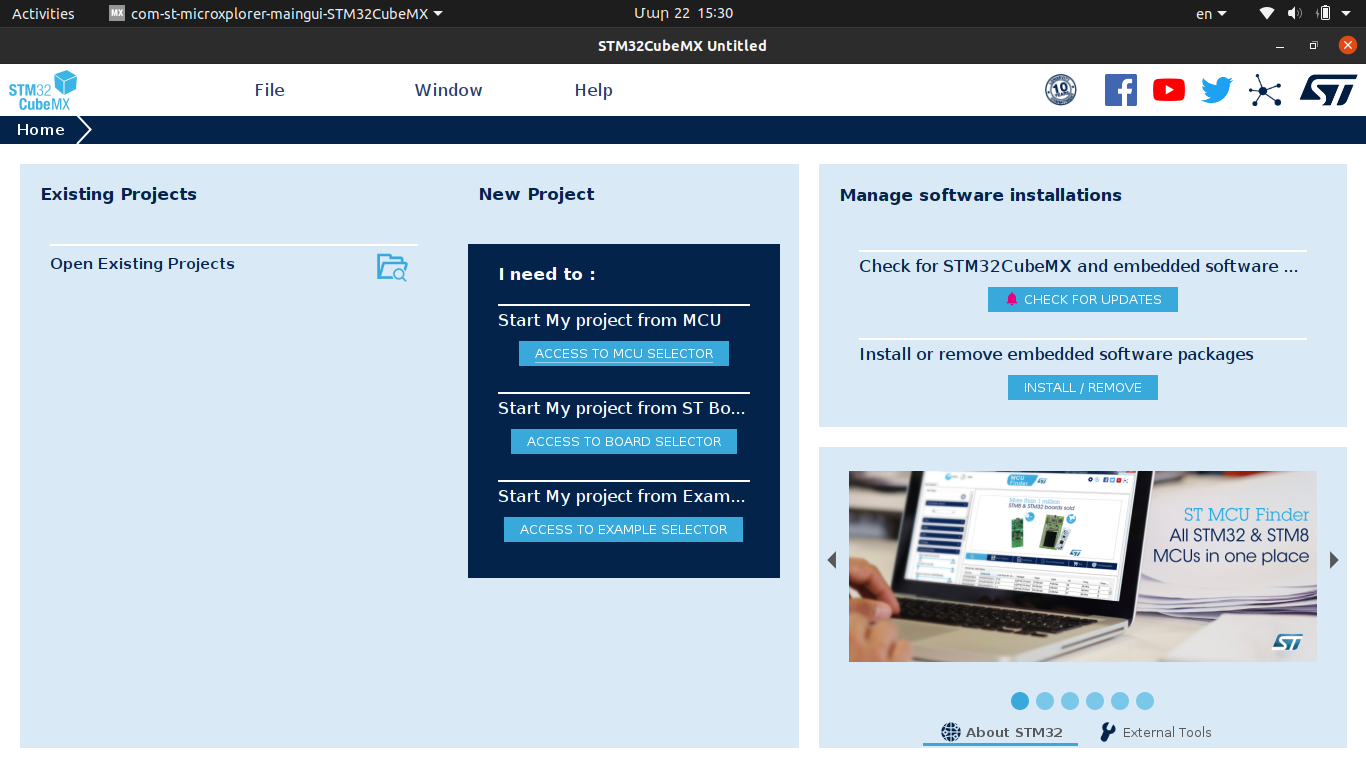
Task: Click 'Start My project from ST Bo...' text
Action: 622,408
